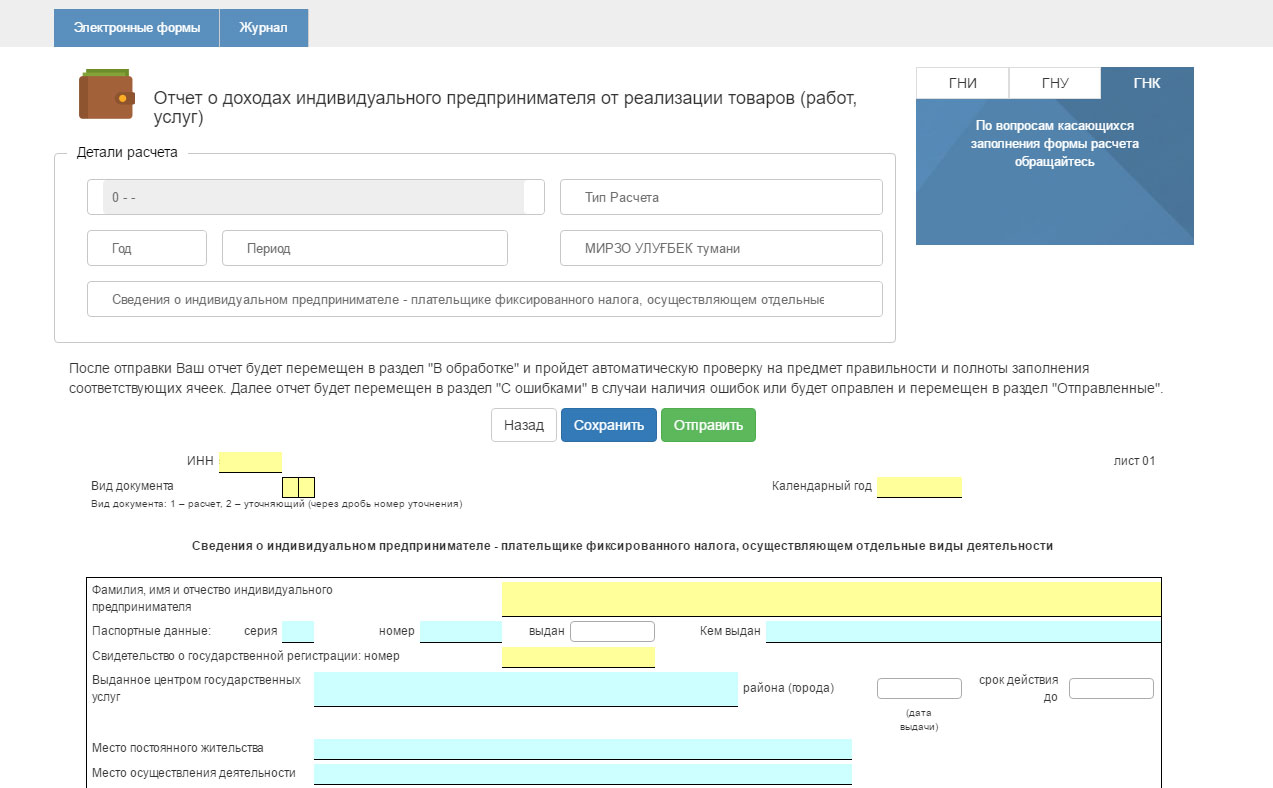Click the wallet icon beside report title

click(x=106, y=94)
